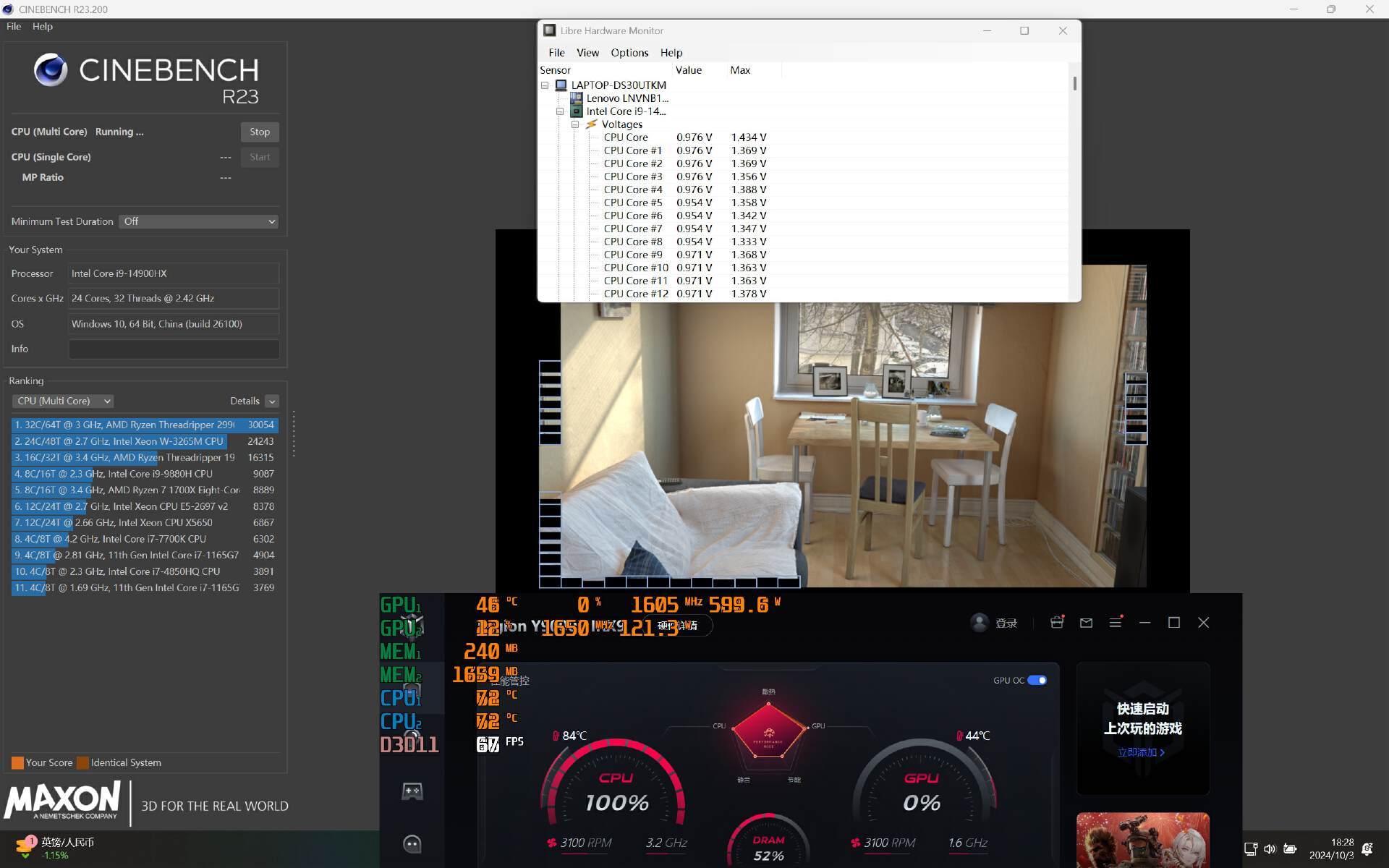Open the toolbox icon in Legion Zone header
Image resolution: width=1389 pixels, height=868 pixels.
click(x=1057, y=622)
